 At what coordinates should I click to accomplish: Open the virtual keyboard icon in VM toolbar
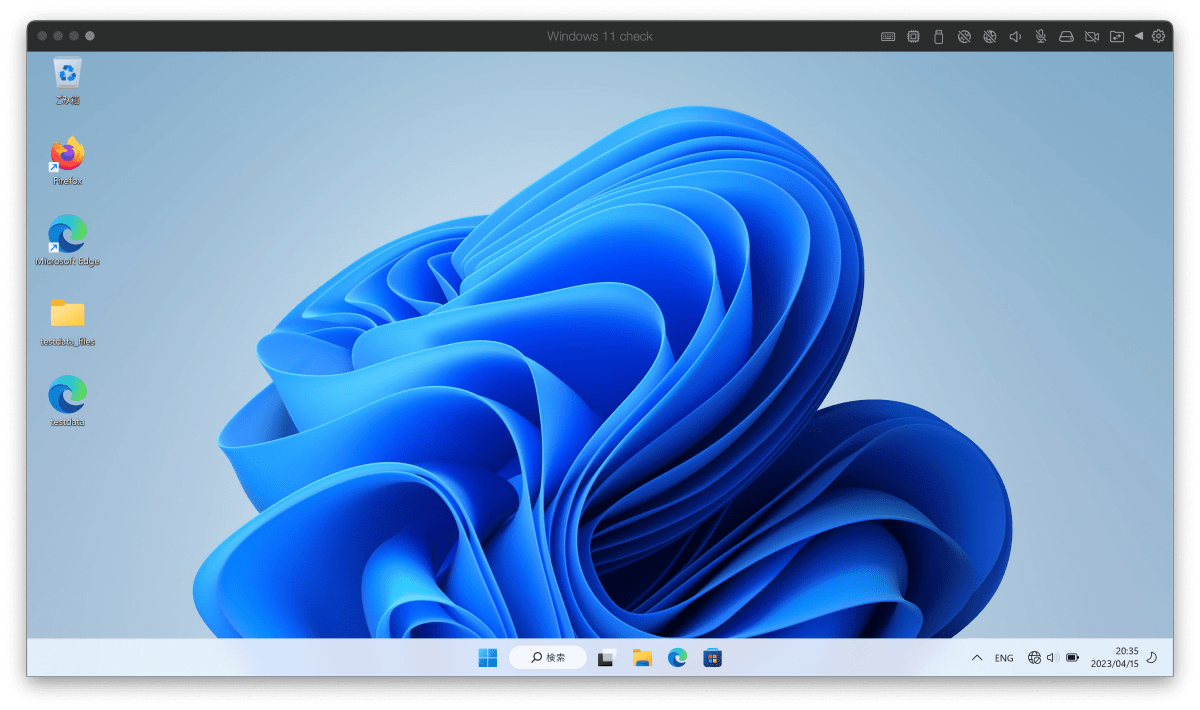[888, 36]
